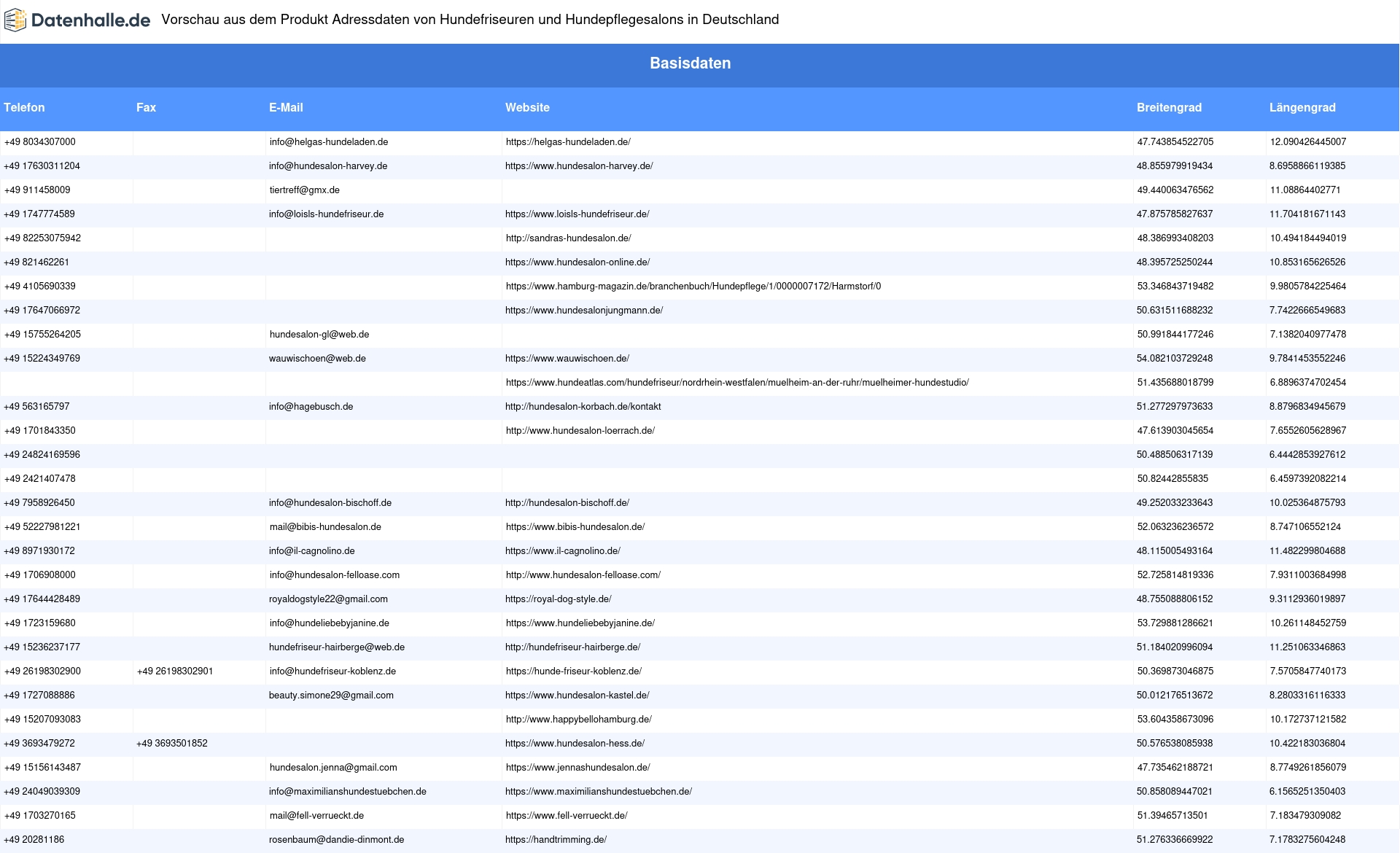This screenshot has height=853, width=1400.
Task: Open the hundeatlas.com muelheimer-hundestudio link
Action: (737, 383)
